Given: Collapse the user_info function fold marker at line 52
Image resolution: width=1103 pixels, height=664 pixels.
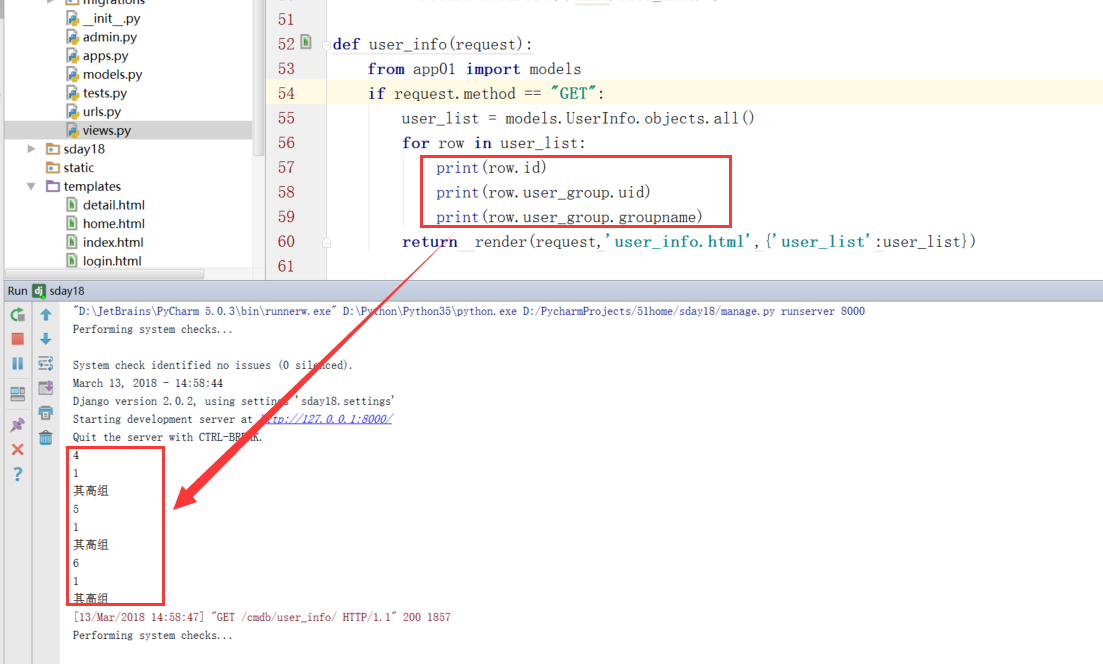Looking at the screenshot, I should [x=326, y=45].
